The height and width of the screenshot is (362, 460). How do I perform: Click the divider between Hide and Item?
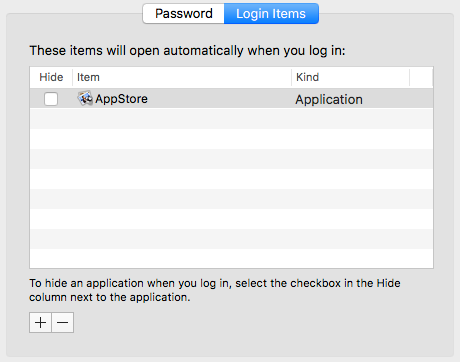[x=73, y=77]
